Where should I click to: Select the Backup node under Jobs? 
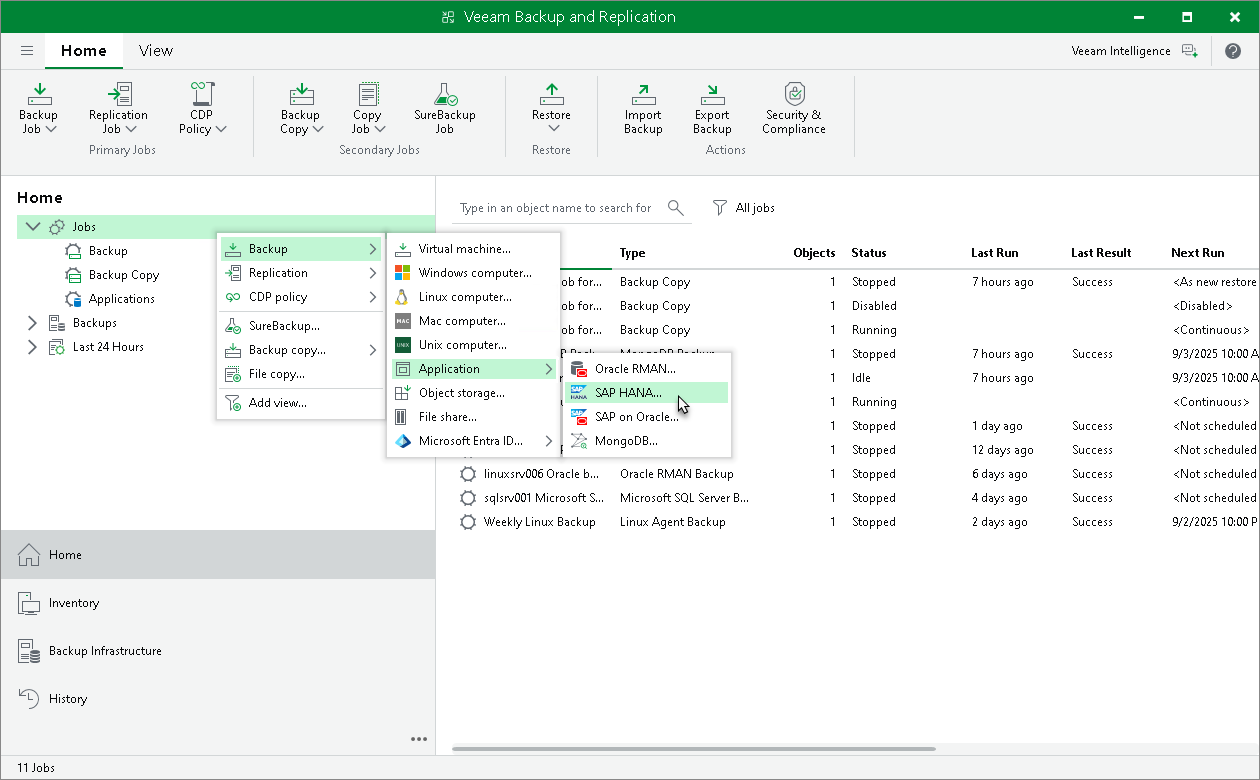pos(108,251)
